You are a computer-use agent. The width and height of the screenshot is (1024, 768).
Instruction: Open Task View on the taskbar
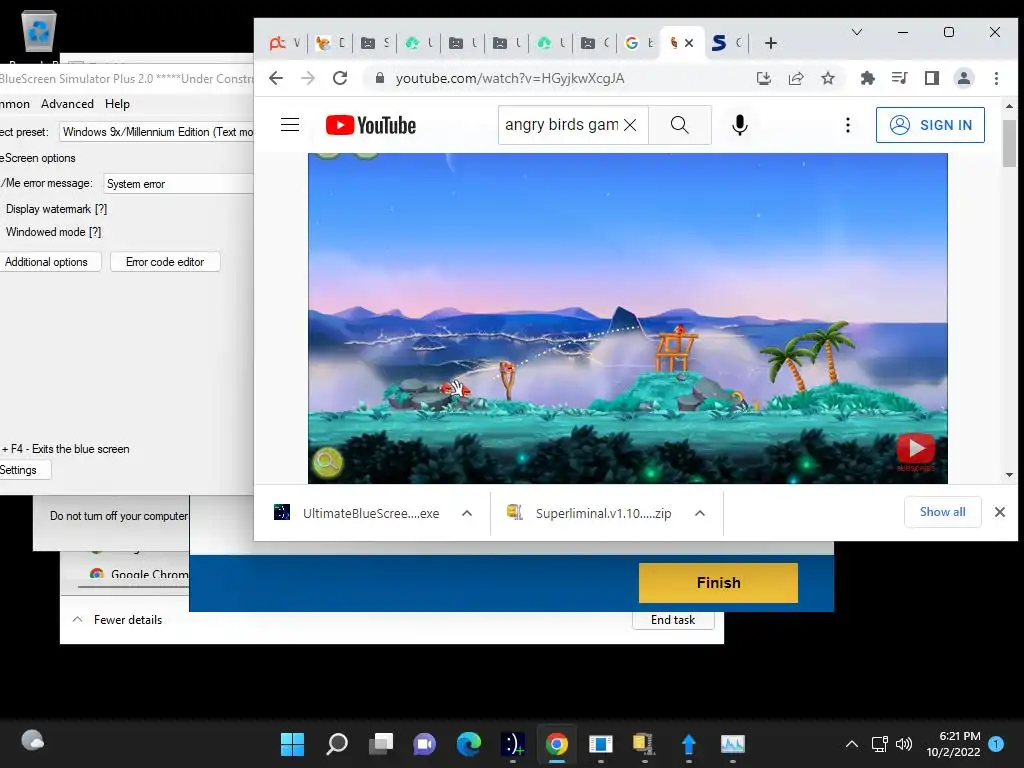[x=381, y=744]
